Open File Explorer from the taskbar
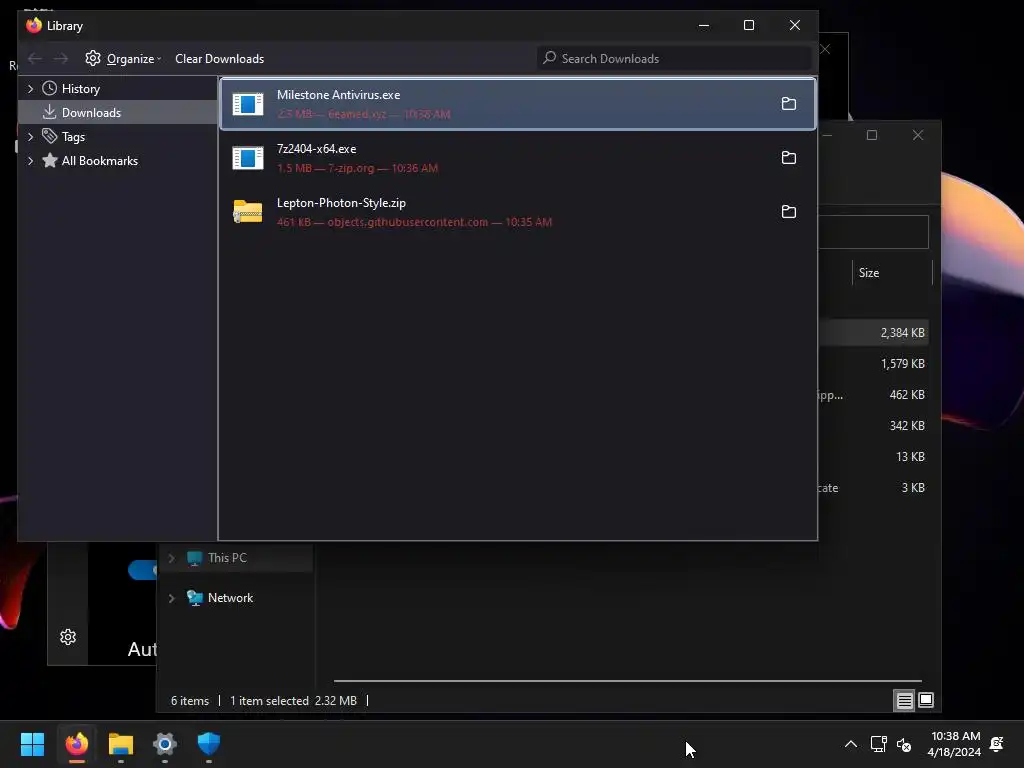 coord(121,744)
